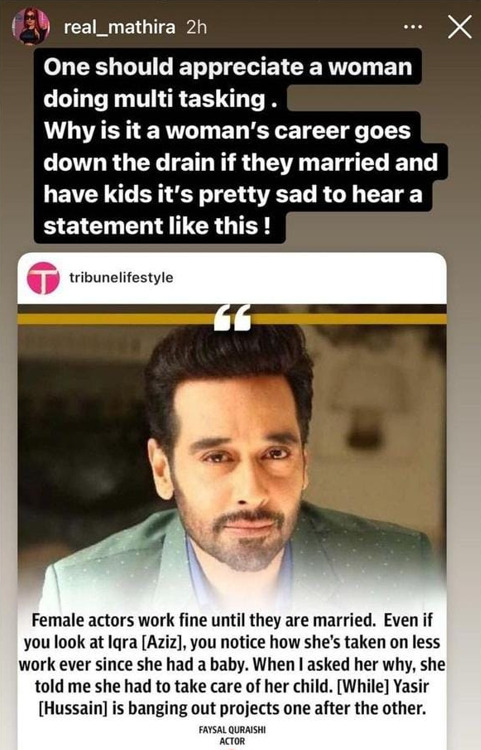Viewport: 481px width, 750px height.
Task: Open the three-dots more options menu
Action: pyautogui.click(x=413, y=28)
